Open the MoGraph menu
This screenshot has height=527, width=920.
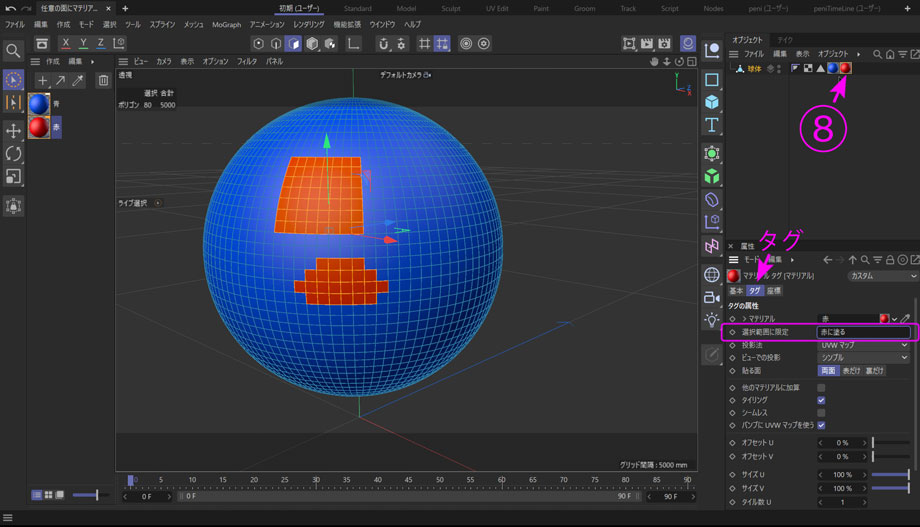(226, 24)
